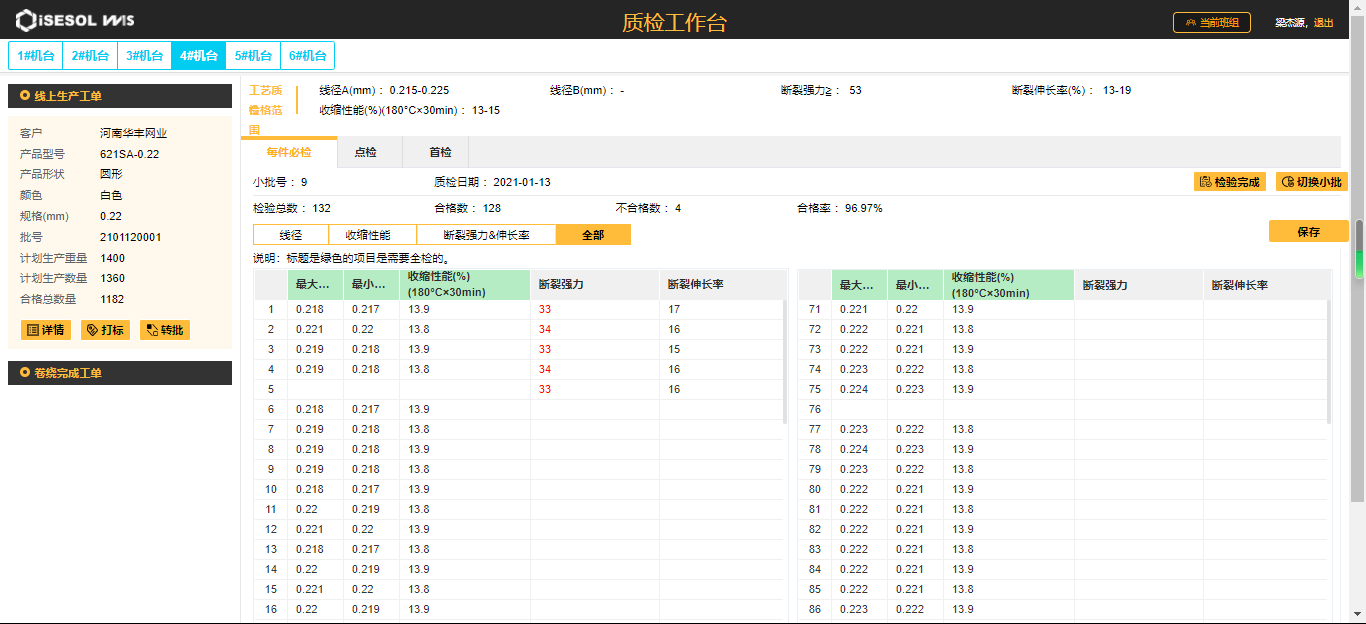The height and width of the screenshot is (624, 1366).
Task: Click the 线上生产工单 panel header bullet
Action: tap(24, 96)
